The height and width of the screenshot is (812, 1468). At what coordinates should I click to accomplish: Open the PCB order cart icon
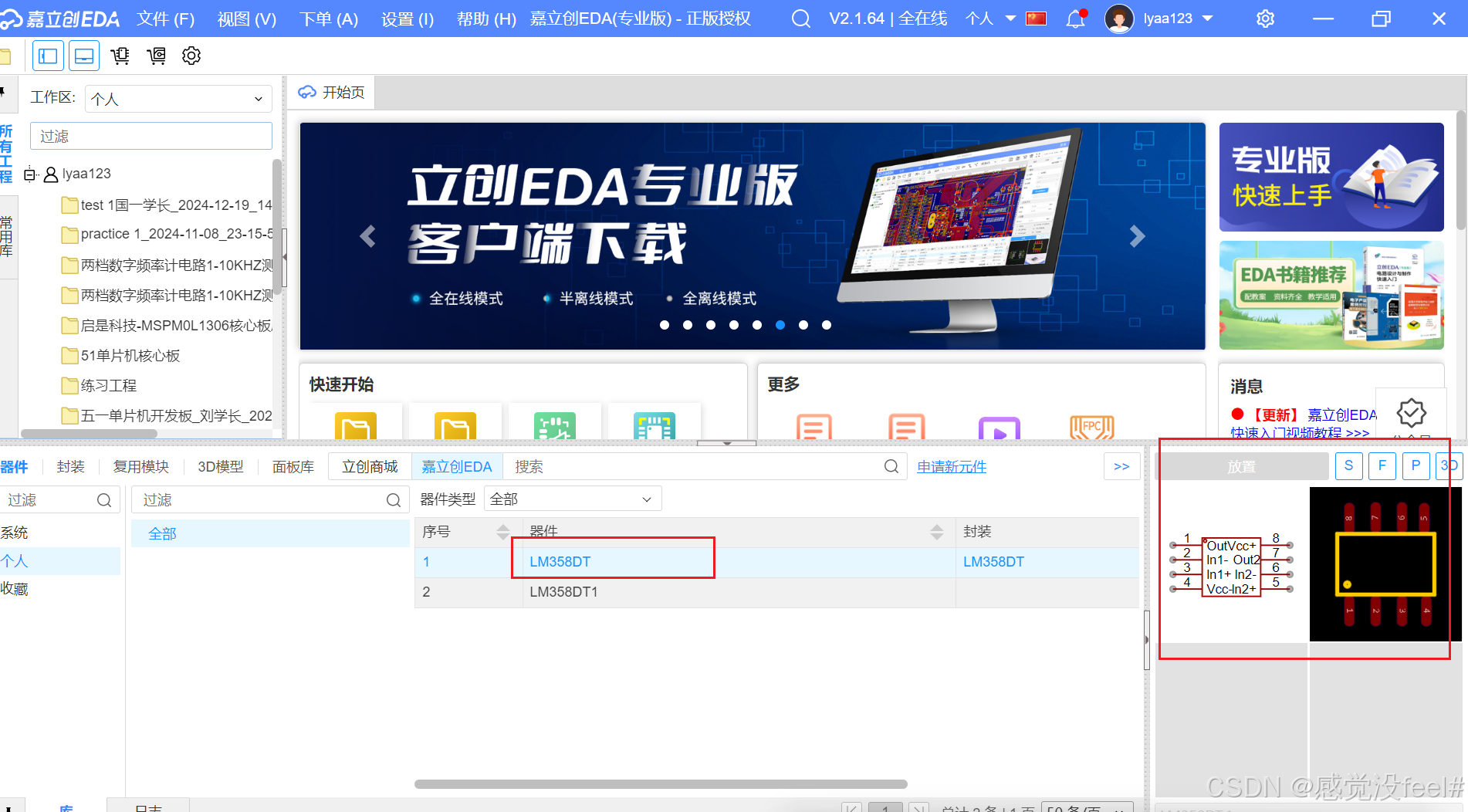156,56
